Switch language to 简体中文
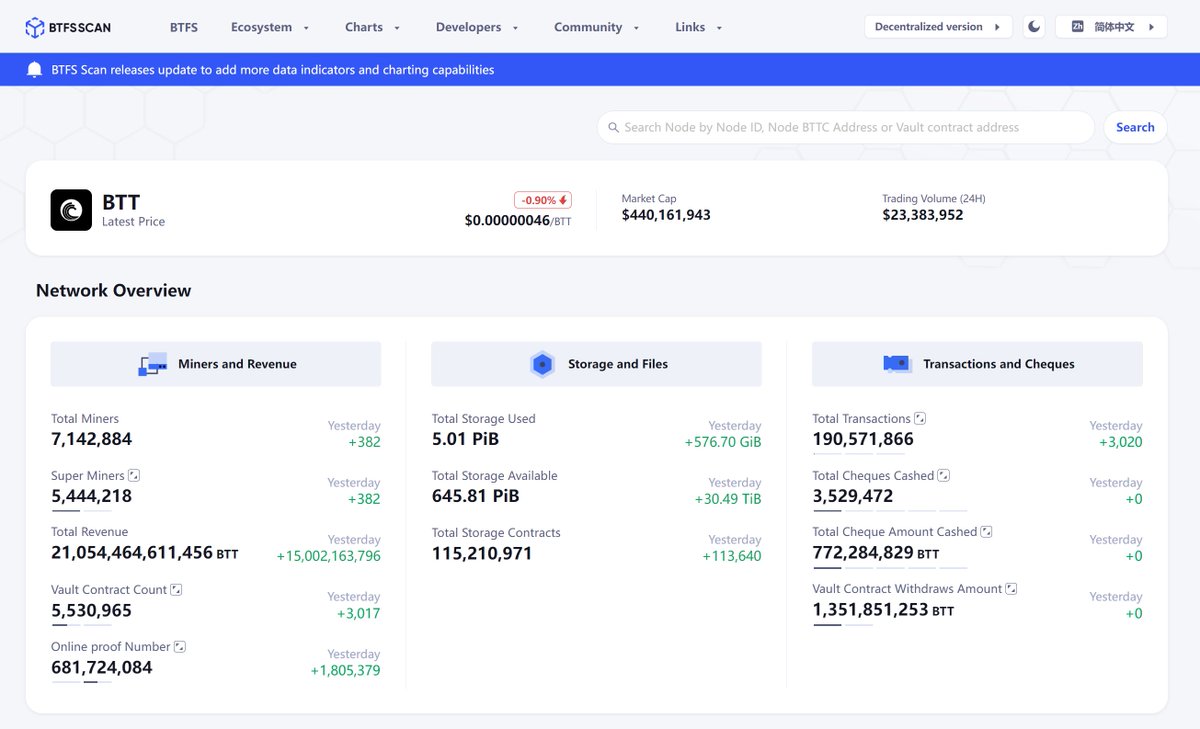Image resolution: width=1200 pixels, height=729 pixels. point(1111,27)
